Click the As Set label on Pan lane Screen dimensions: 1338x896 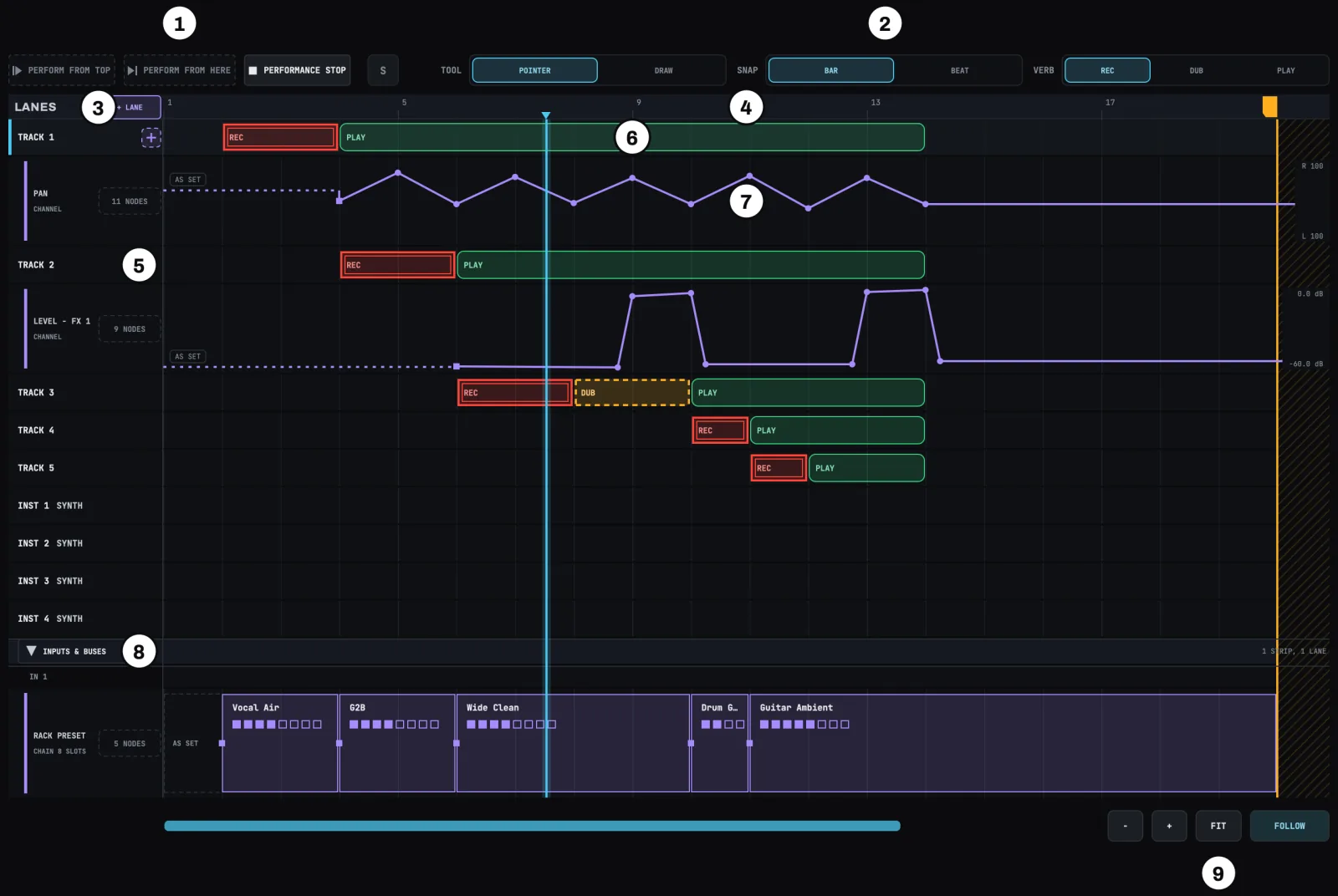point(187,180)
